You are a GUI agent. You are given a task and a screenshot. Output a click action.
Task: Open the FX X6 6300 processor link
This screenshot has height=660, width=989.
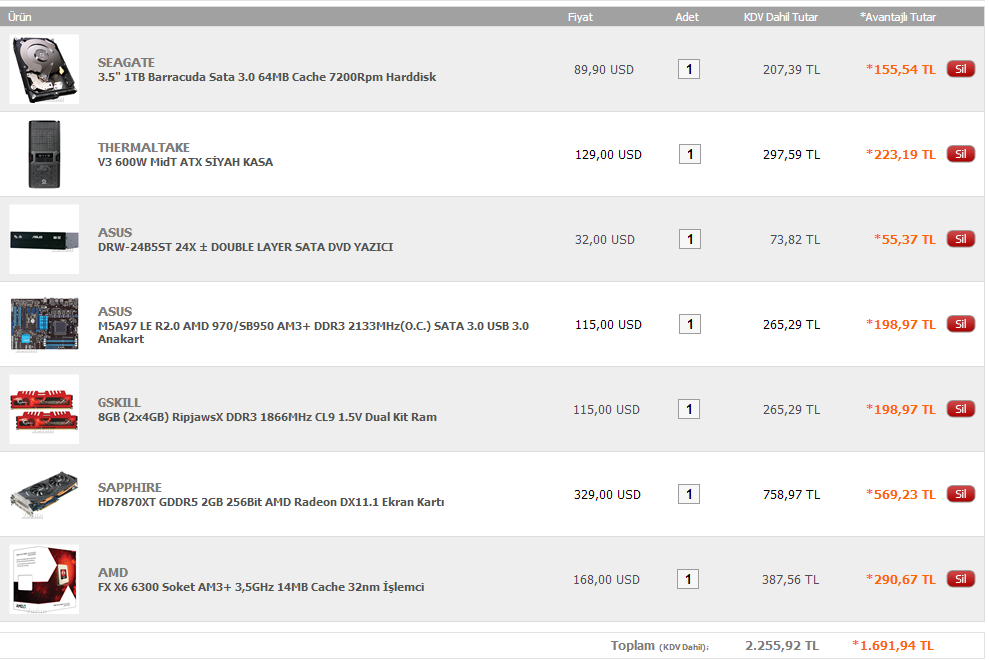click(x=260, y=587)
